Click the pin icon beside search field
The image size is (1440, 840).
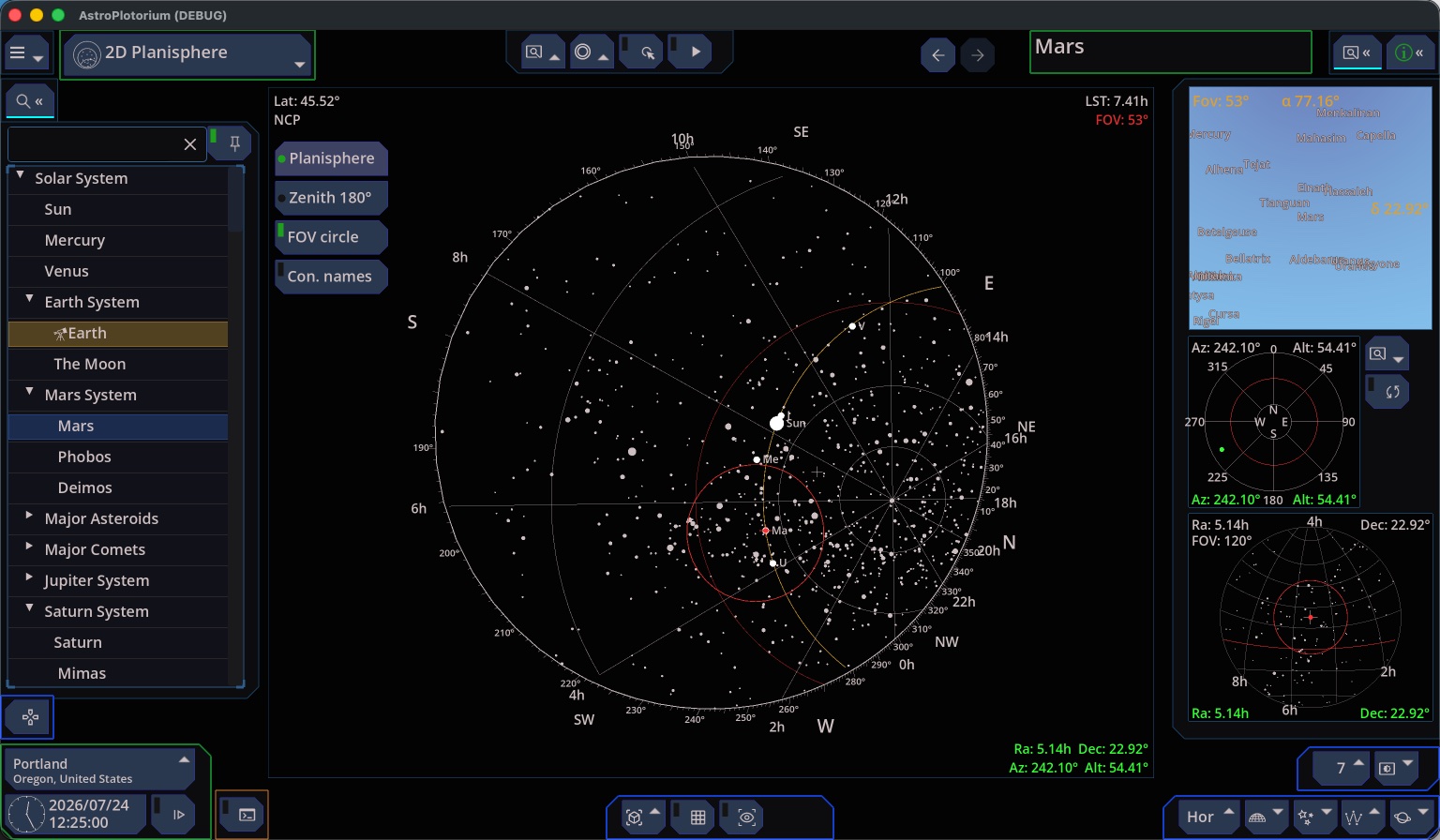(x=234, y=143)
